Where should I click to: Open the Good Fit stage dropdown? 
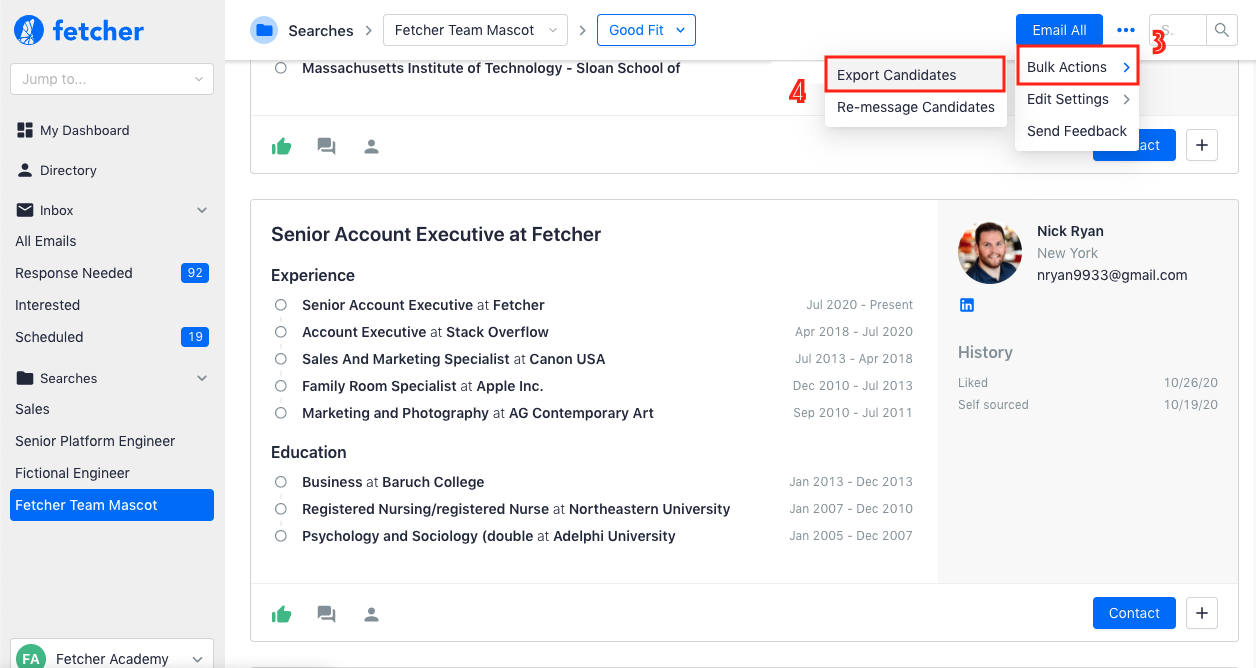coord(646,30)
